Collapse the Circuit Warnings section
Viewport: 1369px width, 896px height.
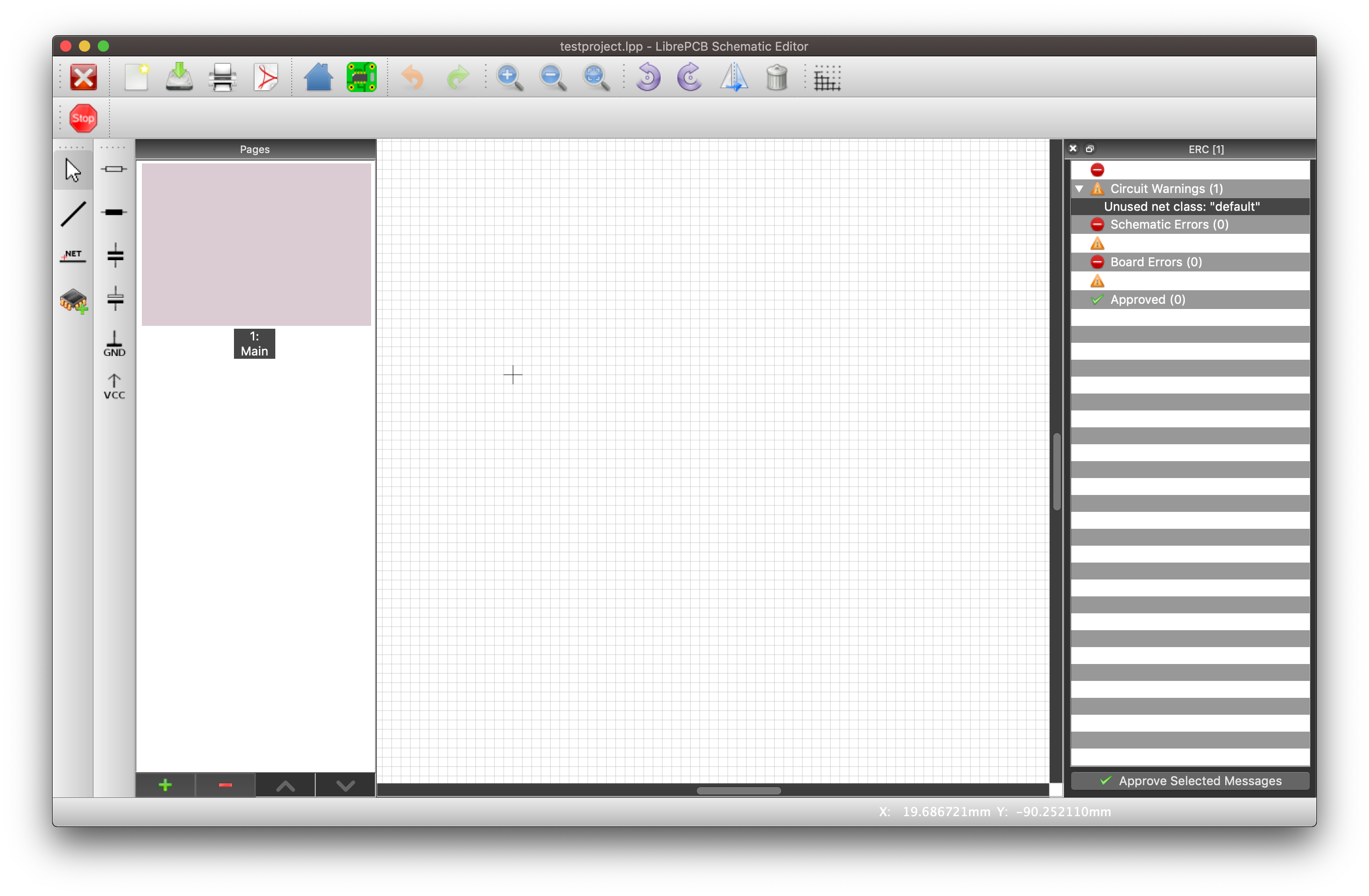coord(1080,188)
